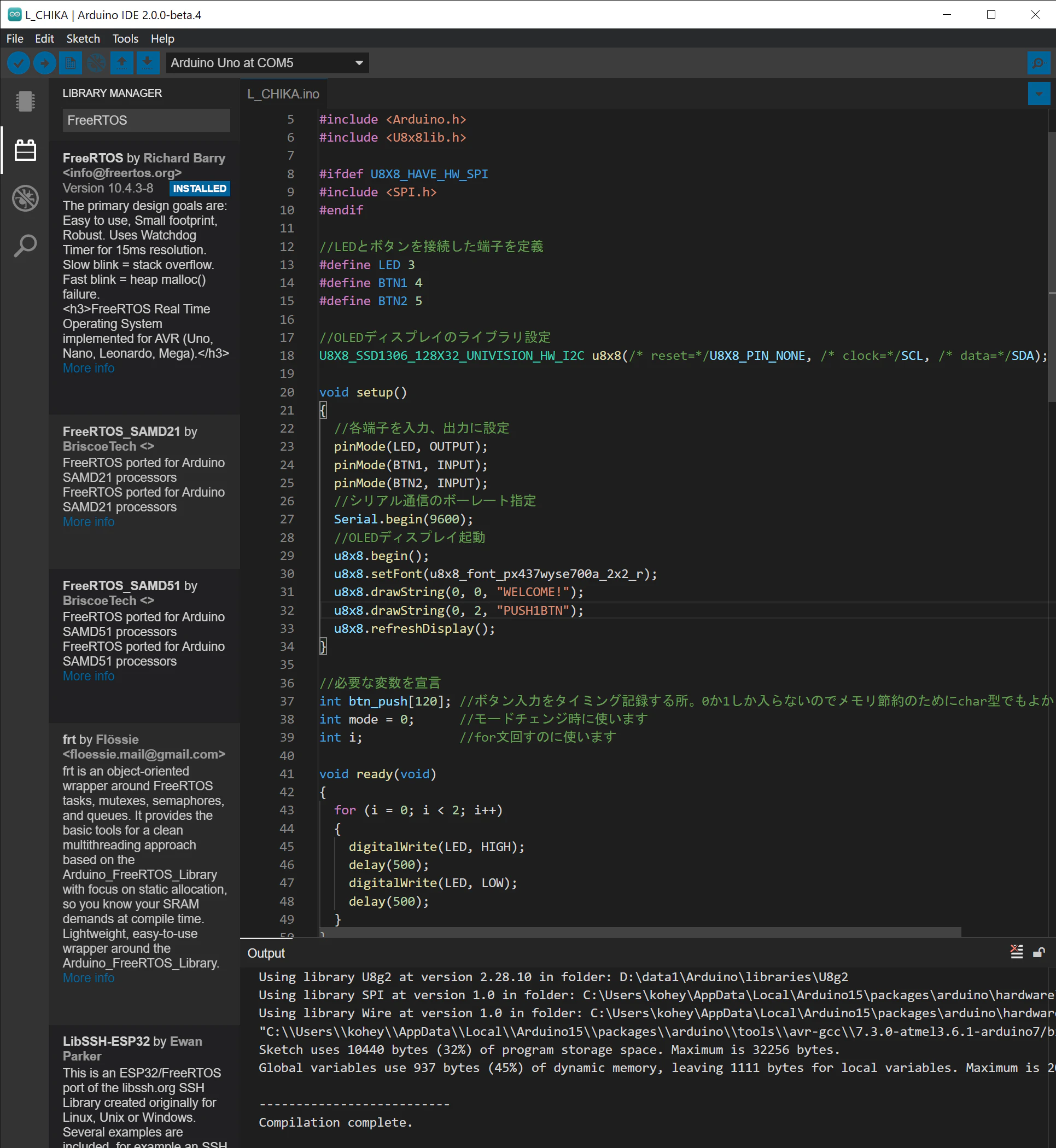Screen dimensions: 1056x1148
Task: Click line number 20 in gutter
Action: [287, 393]
